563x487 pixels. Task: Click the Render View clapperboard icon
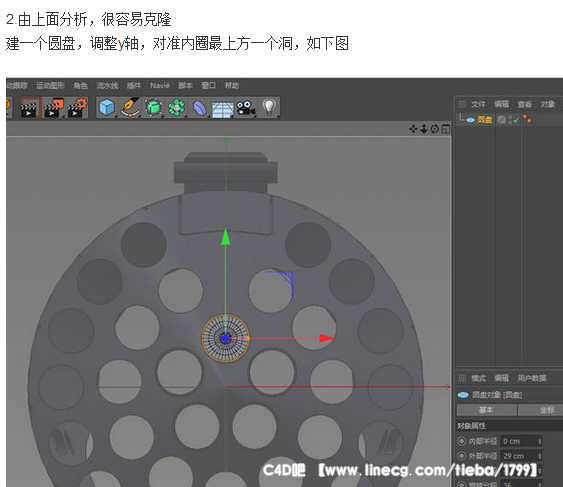(x=31, y=107)
